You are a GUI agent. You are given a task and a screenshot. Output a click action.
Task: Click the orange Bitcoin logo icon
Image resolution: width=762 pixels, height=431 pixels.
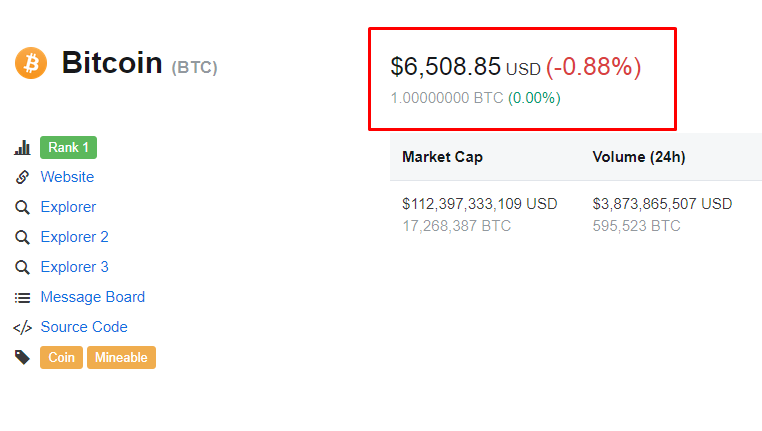31,64
